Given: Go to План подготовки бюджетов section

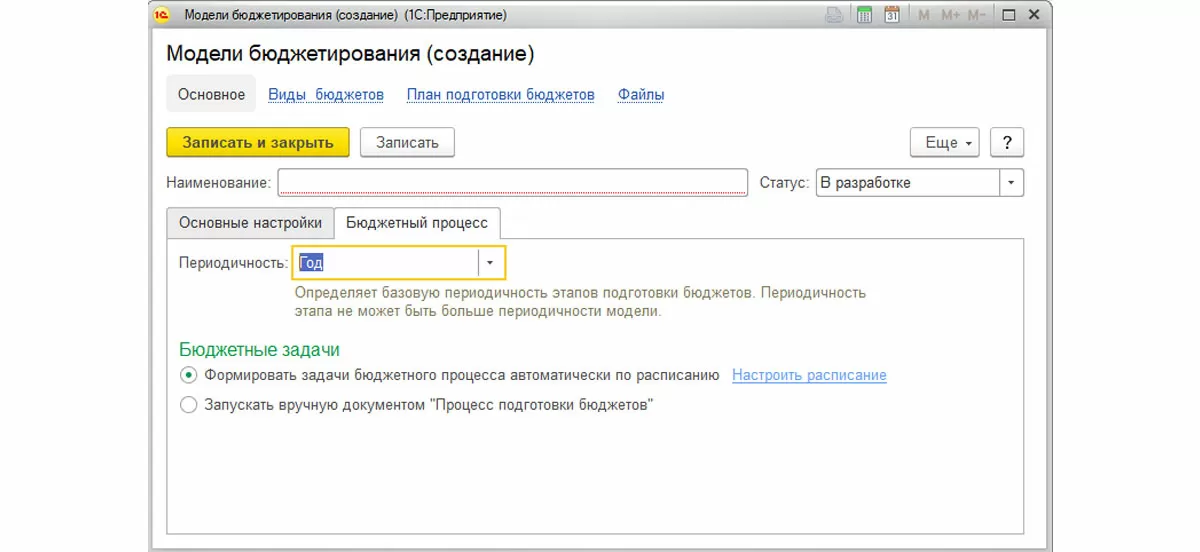Looking at the screenshot, I should 500,95.
